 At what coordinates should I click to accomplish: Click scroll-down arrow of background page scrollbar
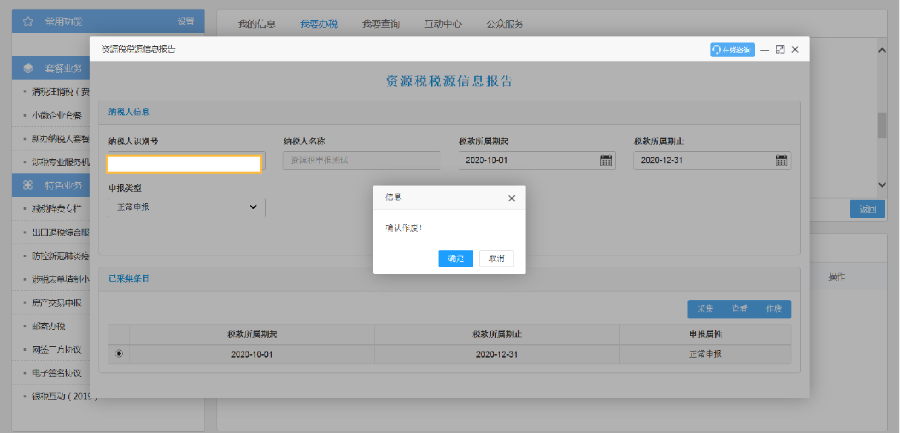(x=882, y=184)
